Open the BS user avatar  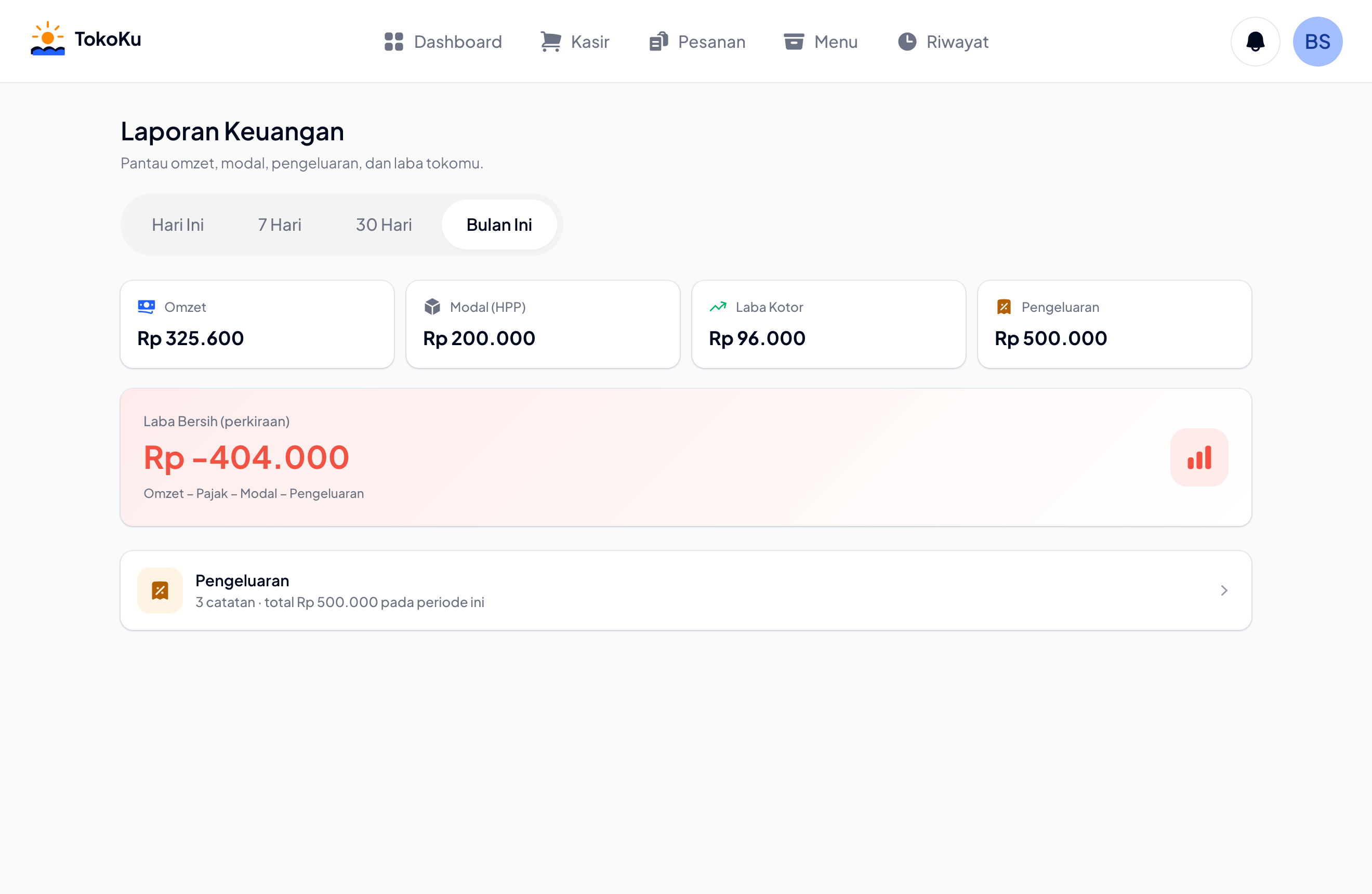click(1317, 42)
